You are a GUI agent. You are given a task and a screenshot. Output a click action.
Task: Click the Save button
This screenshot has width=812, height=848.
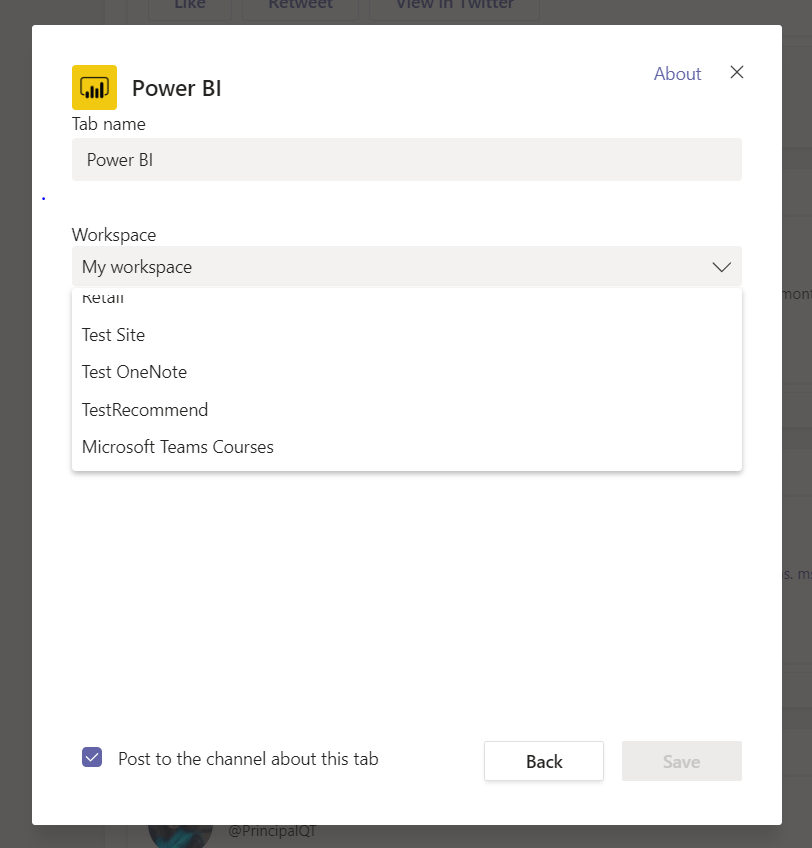681,761
